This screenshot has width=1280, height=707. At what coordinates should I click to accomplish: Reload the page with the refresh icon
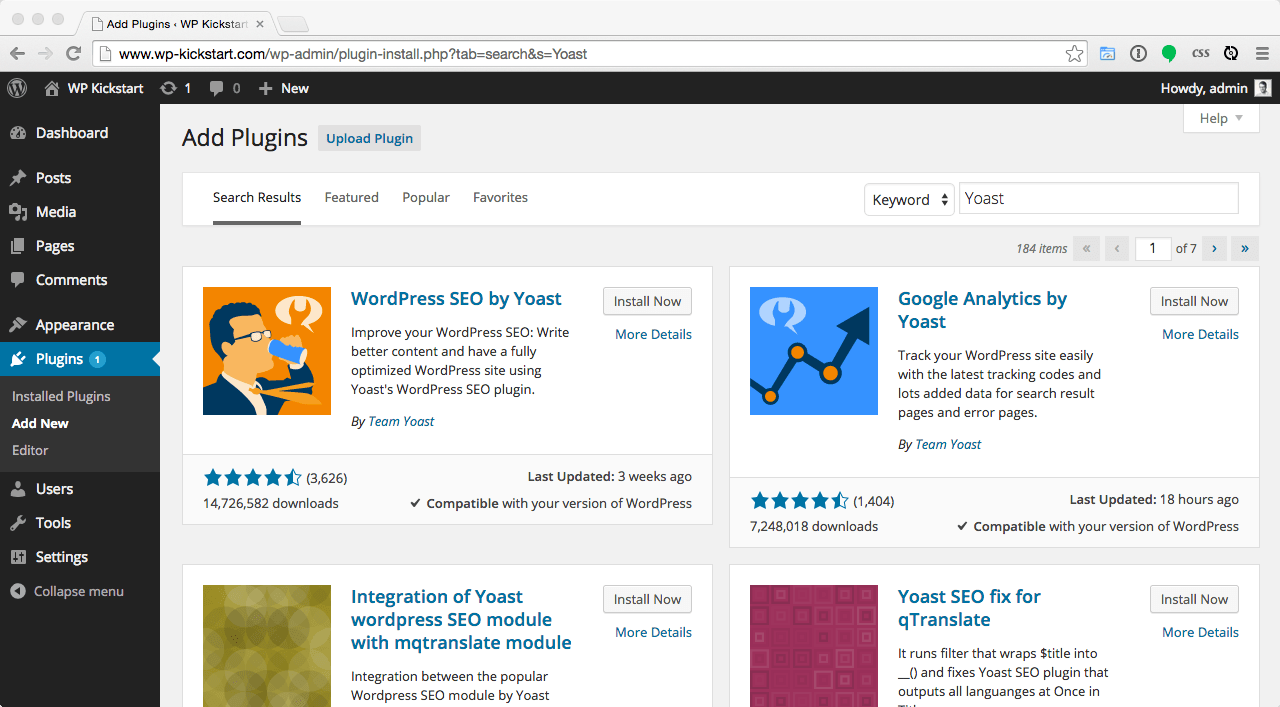73,54
